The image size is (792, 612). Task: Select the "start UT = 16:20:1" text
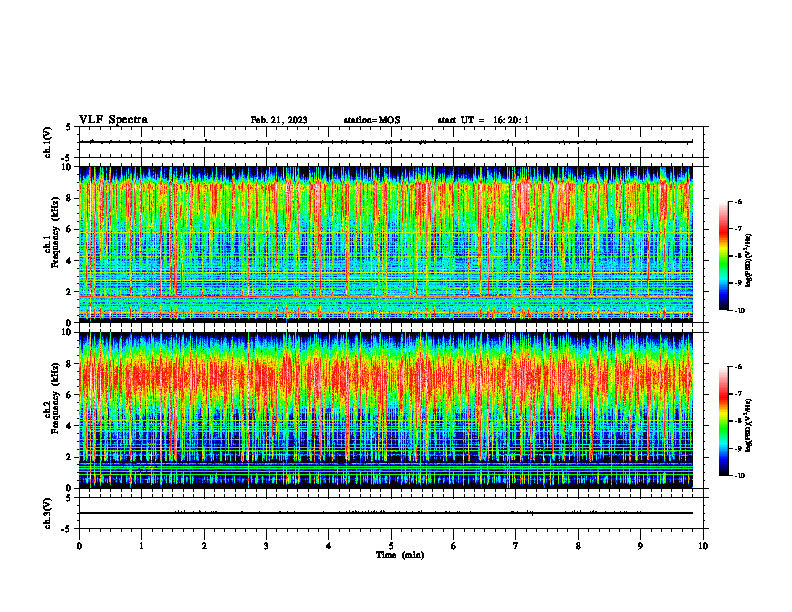tap(483, 120)
